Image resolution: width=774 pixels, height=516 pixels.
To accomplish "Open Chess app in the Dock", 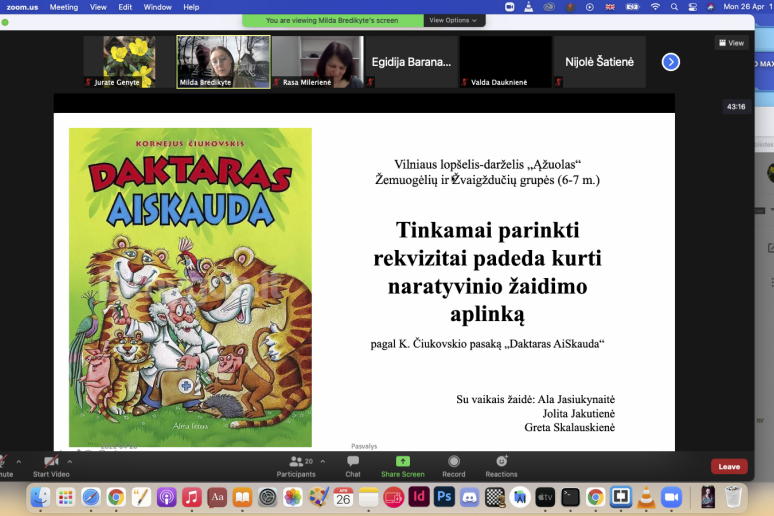I will coord(495,497).
